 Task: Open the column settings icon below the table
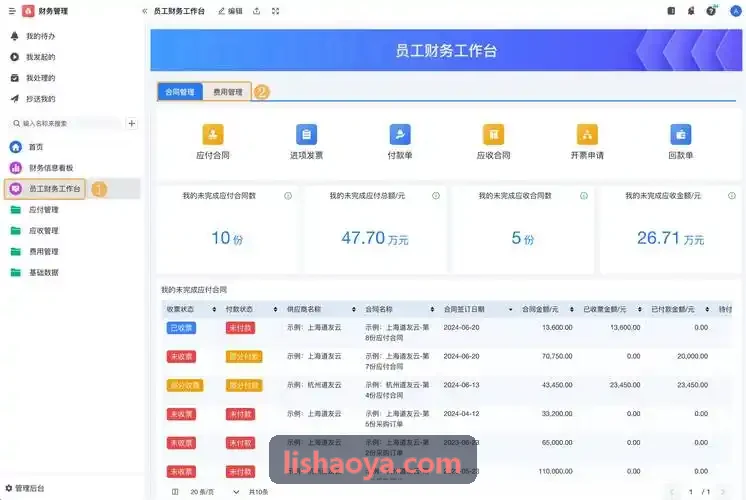click(x=175, y=492)
